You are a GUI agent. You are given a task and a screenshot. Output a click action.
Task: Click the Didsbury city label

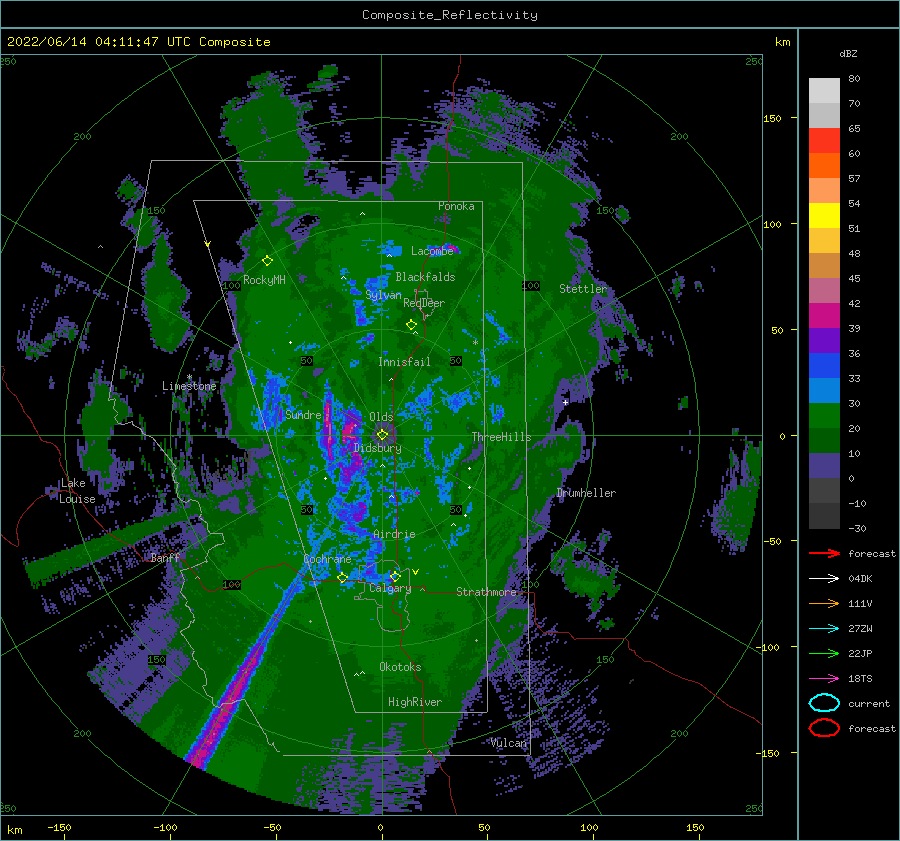378,448
